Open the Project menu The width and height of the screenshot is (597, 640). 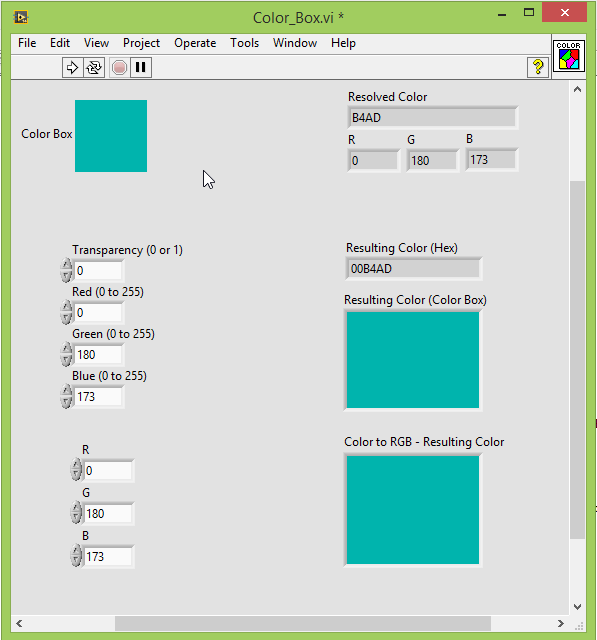141,43
